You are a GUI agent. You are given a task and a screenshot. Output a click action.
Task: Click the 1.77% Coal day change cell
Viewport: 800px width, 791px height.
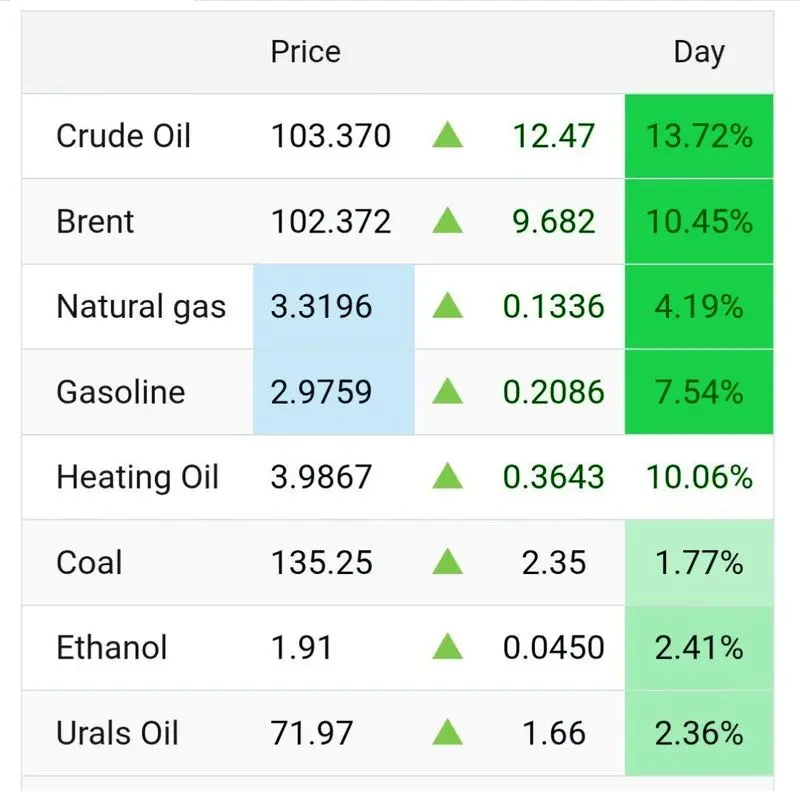(698, 563)
